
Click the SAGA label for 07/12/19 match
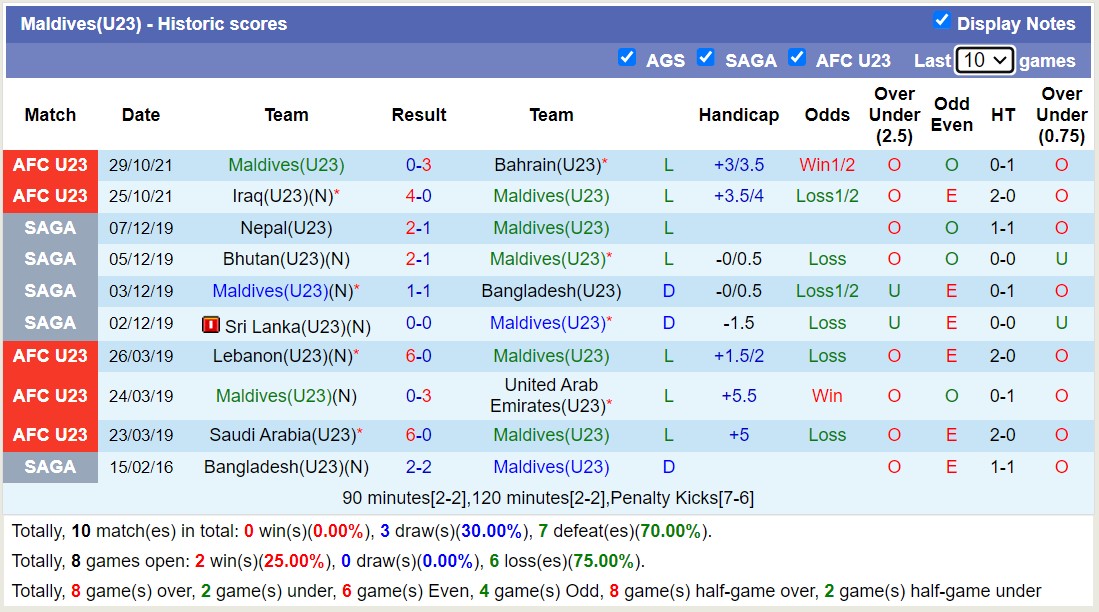click(x=50, y=228)
